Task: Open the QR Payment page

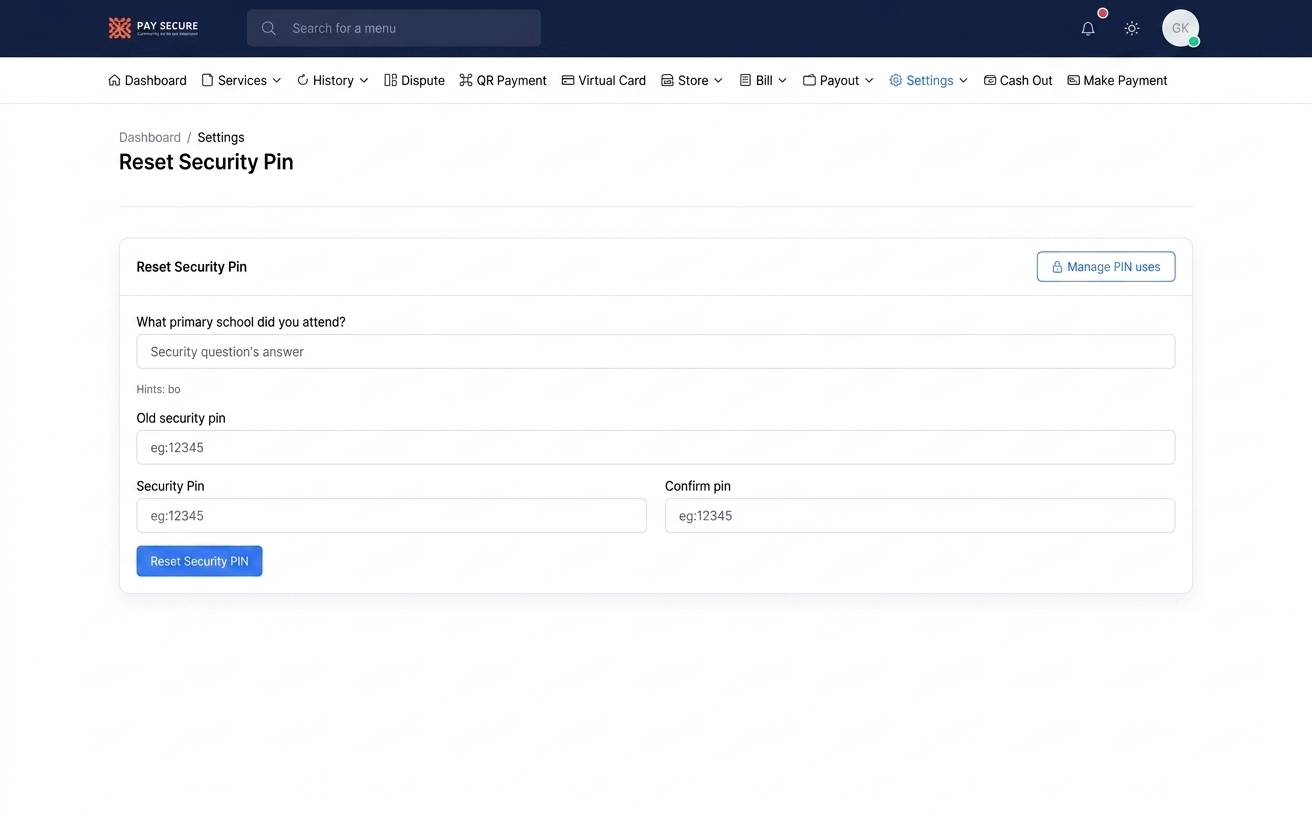Action: coord(503,80)
